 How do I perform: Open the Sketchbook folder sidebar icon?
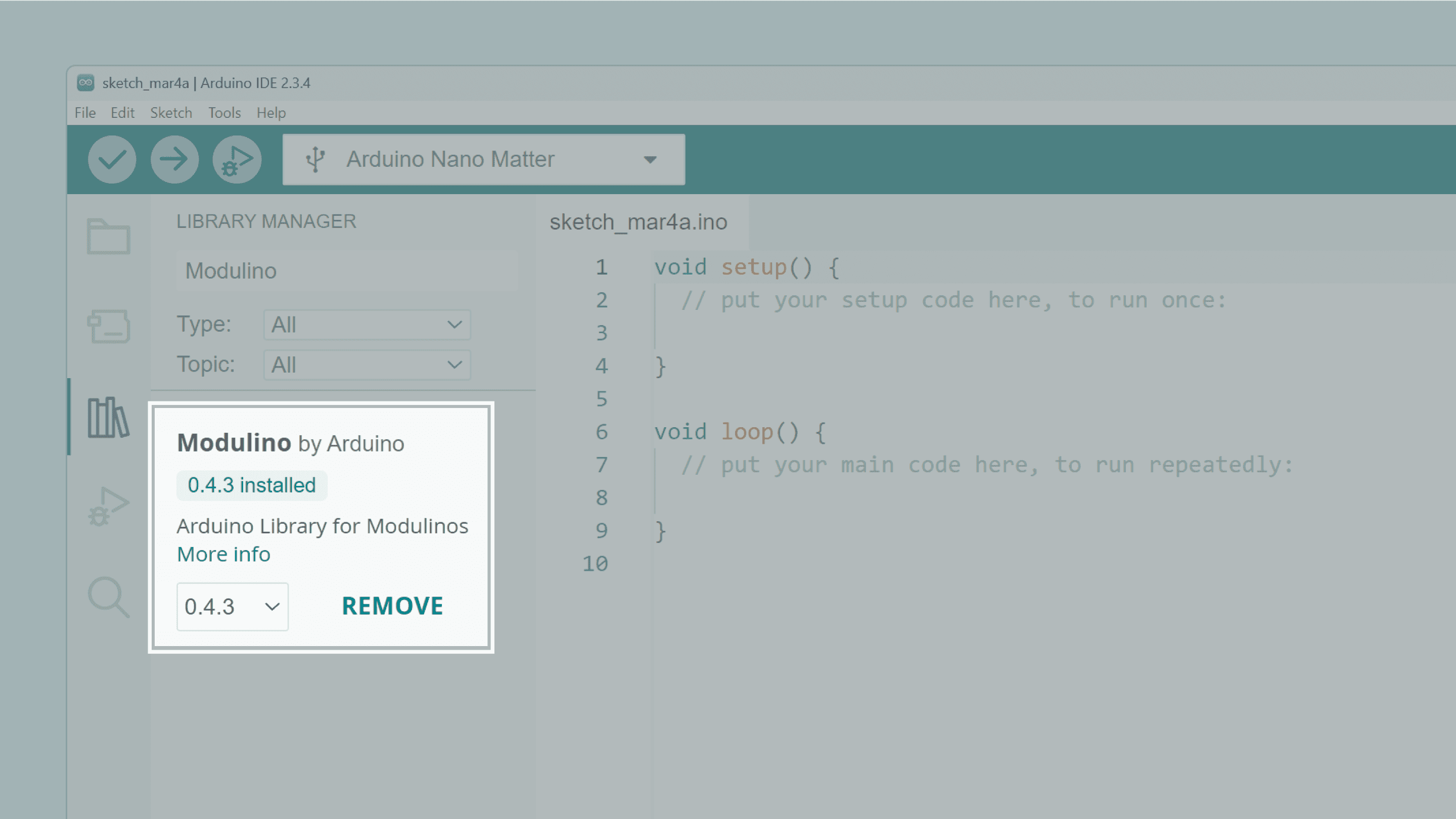click(109, 236)
